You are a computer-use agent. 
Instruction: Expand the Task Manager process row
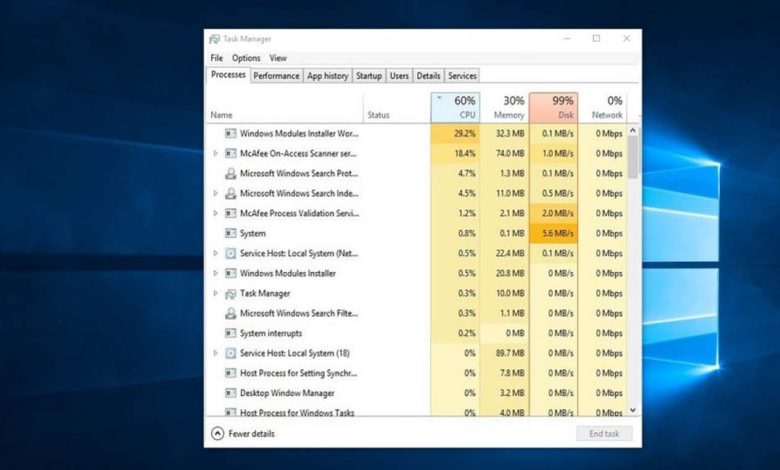coord(215,293)
